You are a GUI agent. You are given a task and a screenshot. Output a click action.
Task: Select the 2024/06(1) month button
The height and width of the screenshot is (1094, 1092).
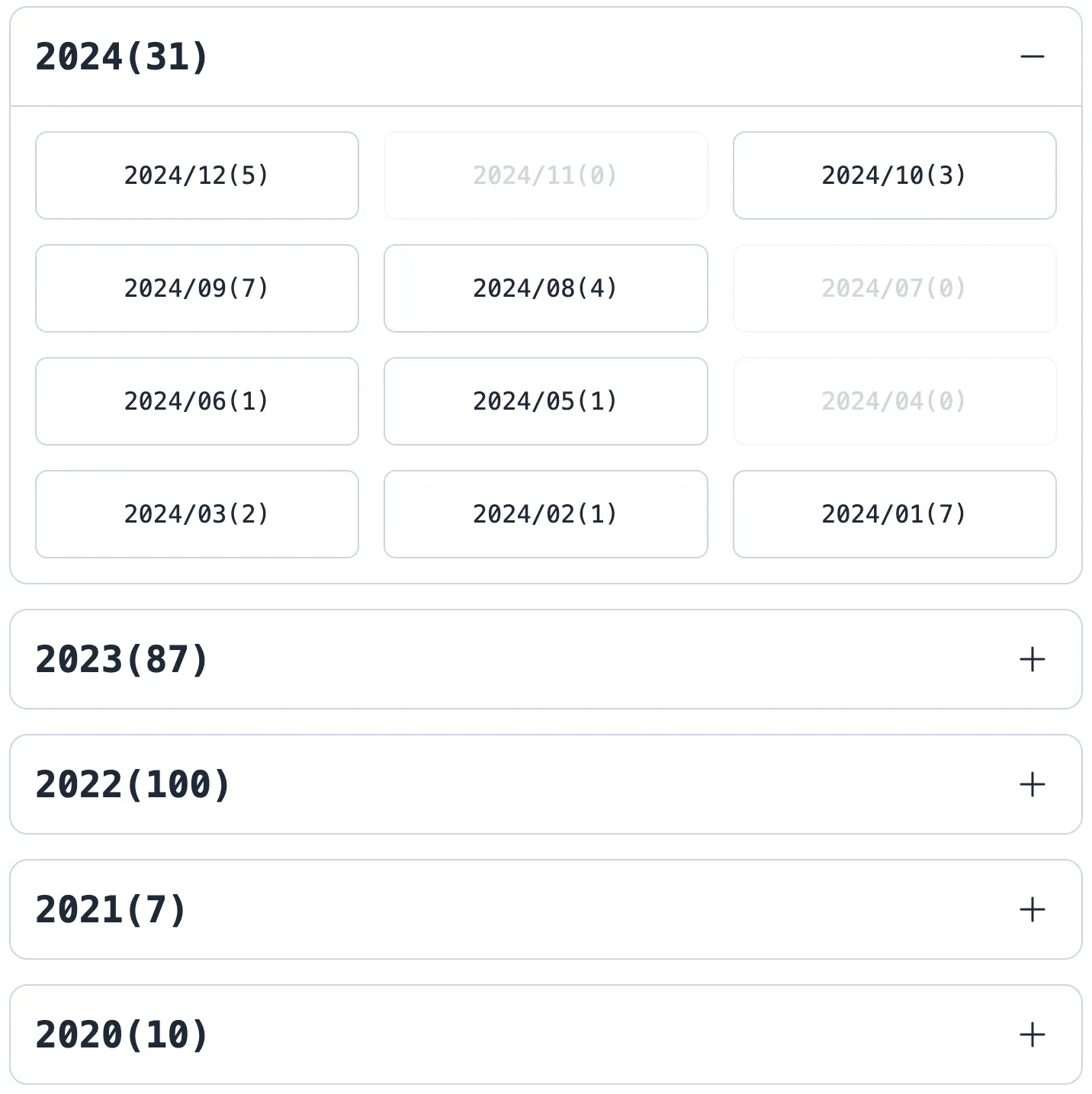pos(197,401)
